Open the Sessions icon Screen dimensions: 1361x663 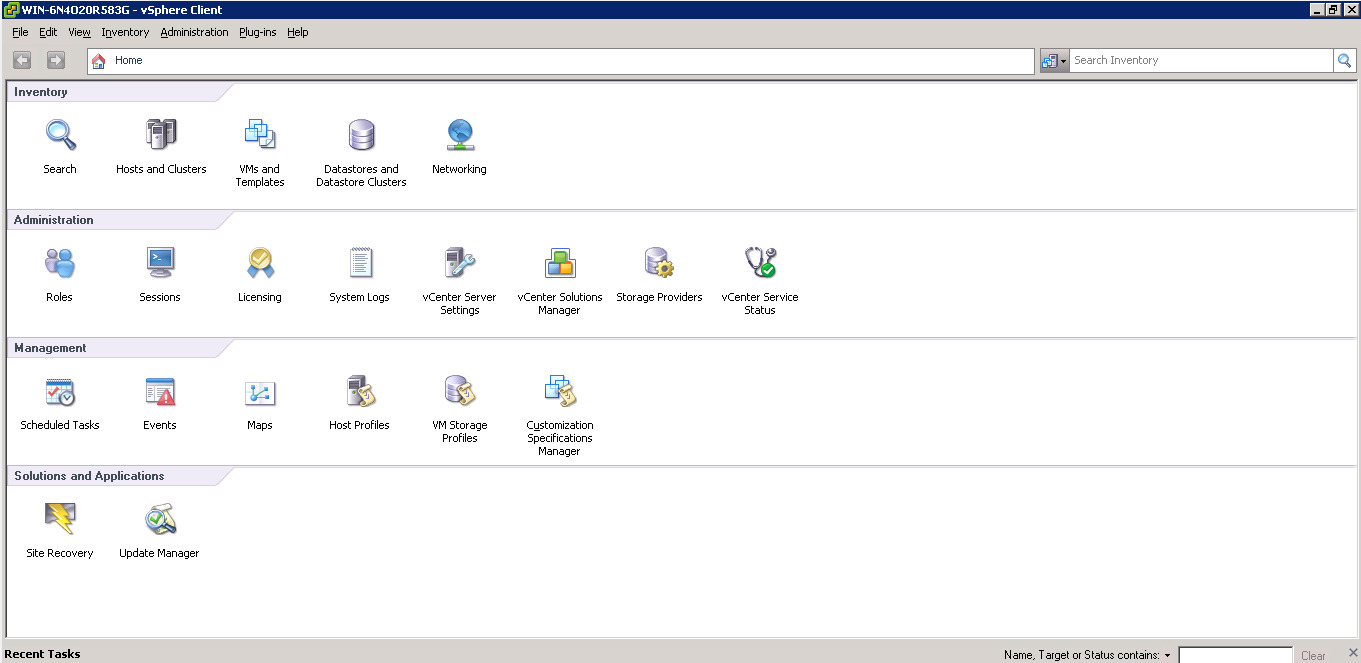tap(160, 263)
